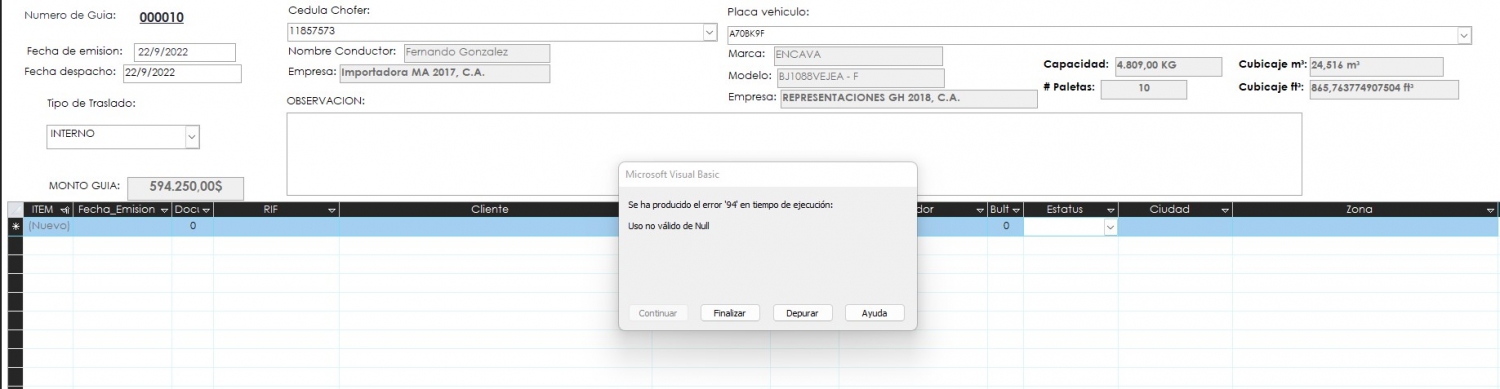
Task: Click the MONTO GUIA amount 594.250,00$
Action: click(185, 187)
